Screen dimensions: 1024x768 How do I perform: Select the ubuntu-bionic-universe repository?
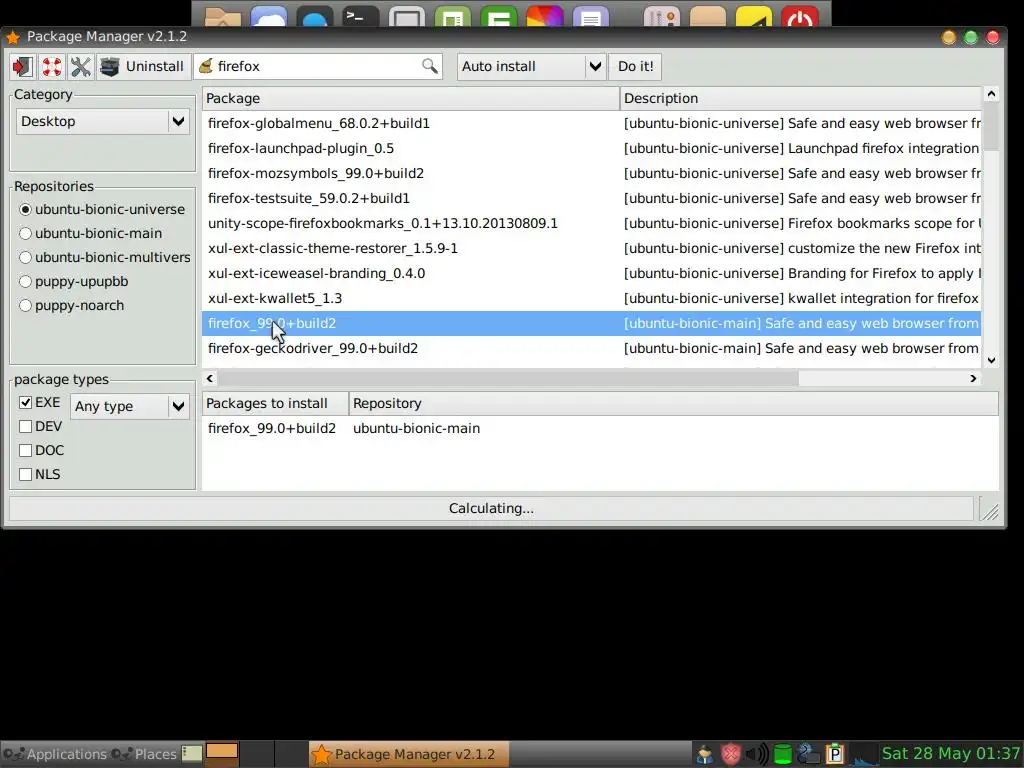103,210
